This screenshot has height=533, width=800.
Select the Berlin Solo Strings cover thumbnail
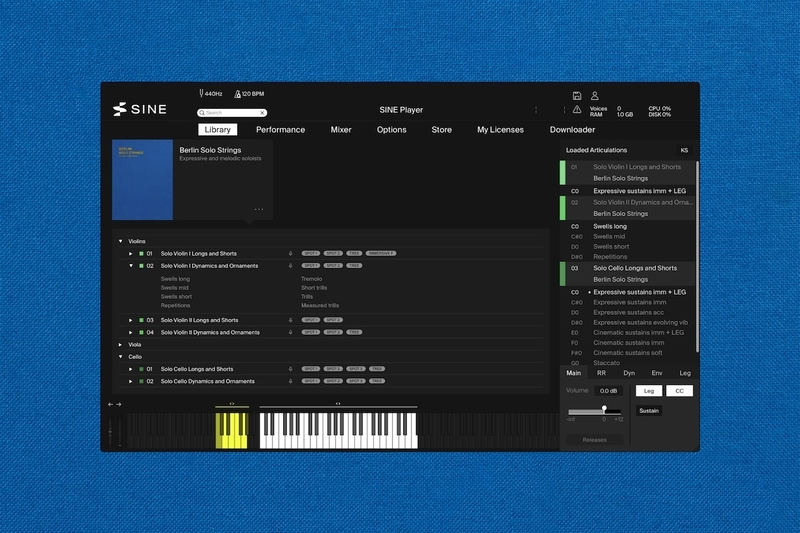(x=142, y=180)
